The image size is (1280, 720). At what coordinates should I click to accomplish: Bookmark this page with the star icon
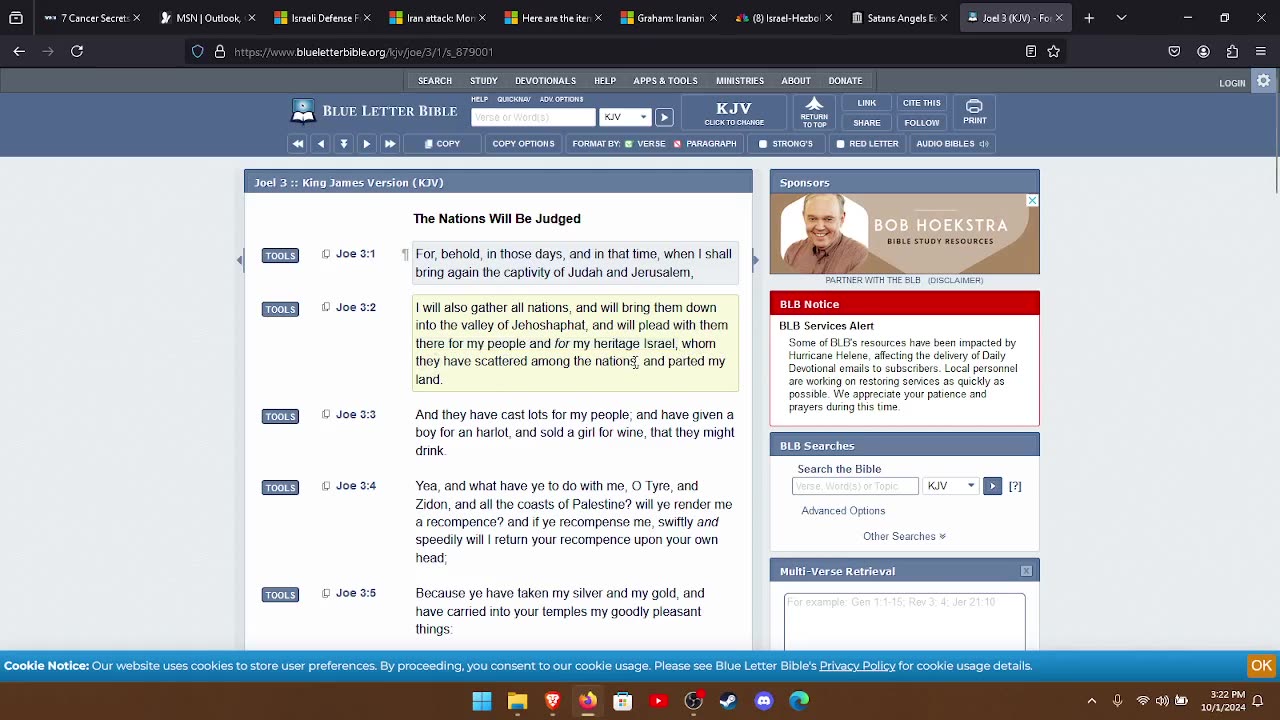coord(1054,51)
